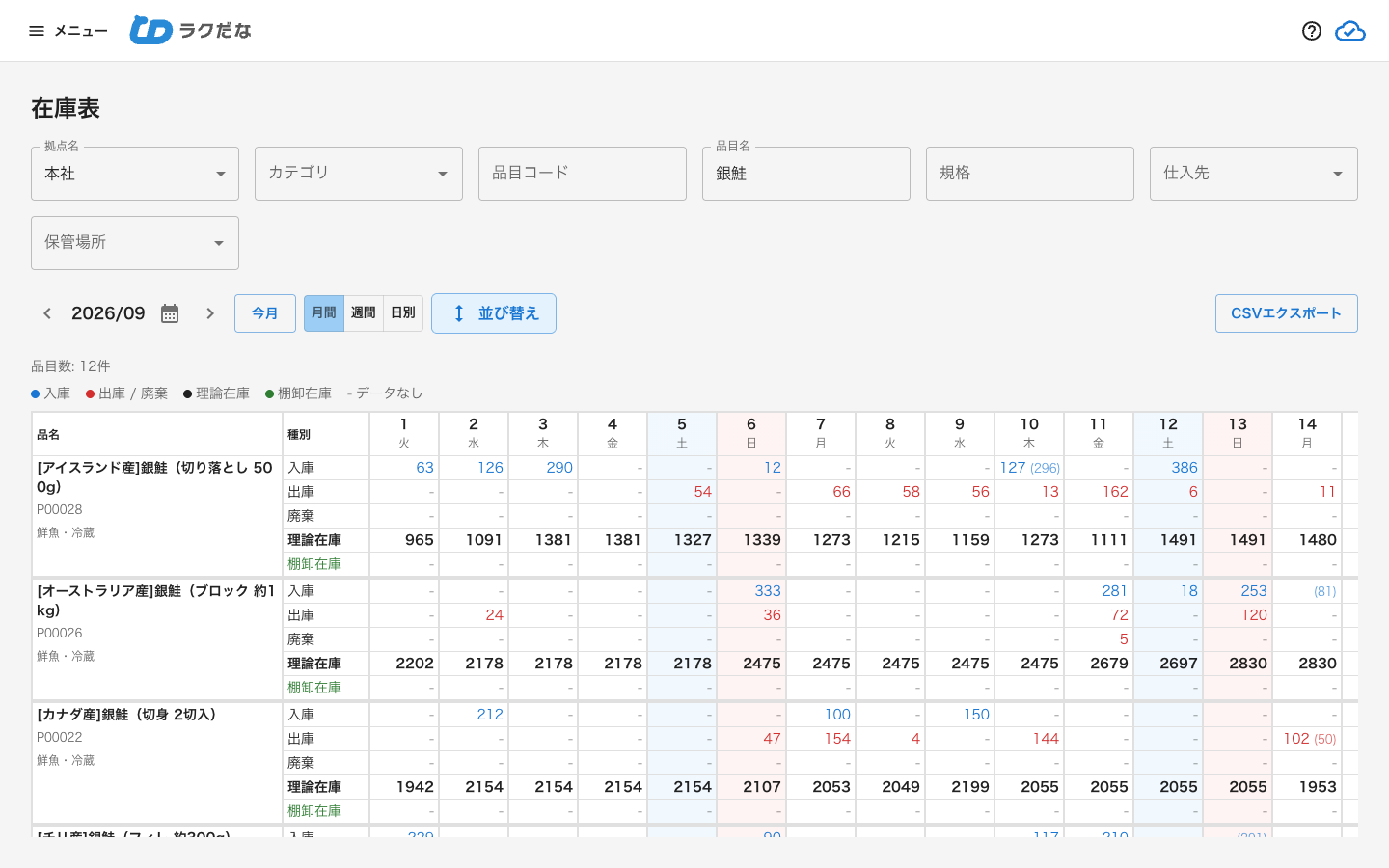Click day 12 土 column header

point(1168,433)
